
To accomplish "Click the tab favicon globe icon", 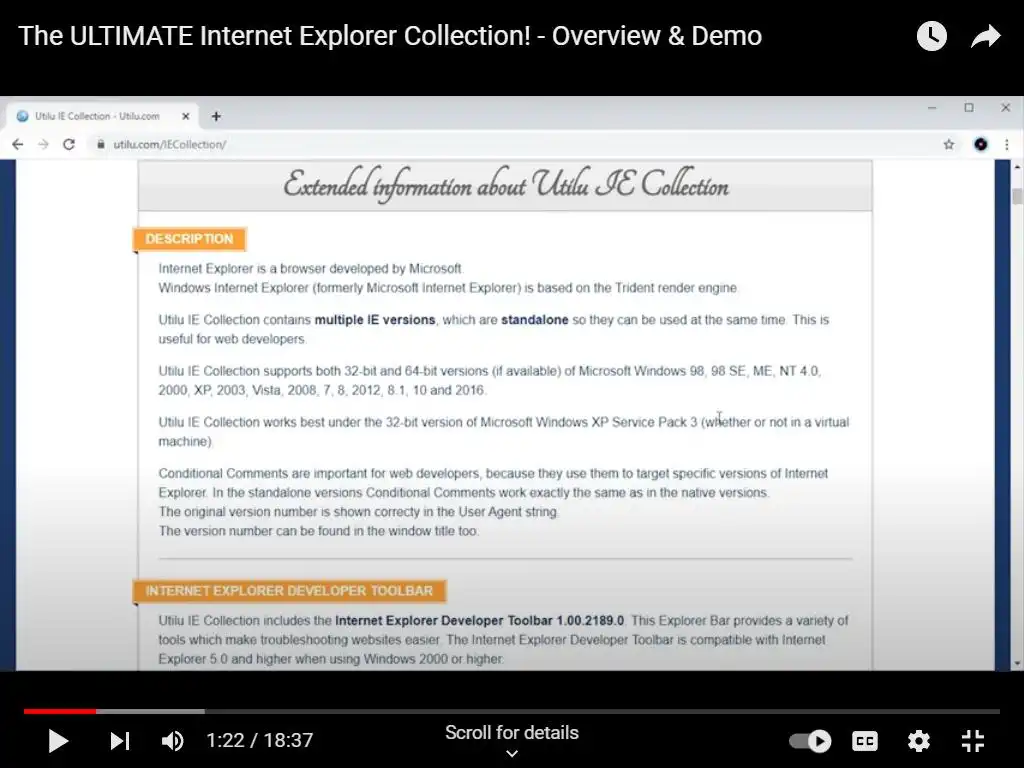I will tap(23, 116).
